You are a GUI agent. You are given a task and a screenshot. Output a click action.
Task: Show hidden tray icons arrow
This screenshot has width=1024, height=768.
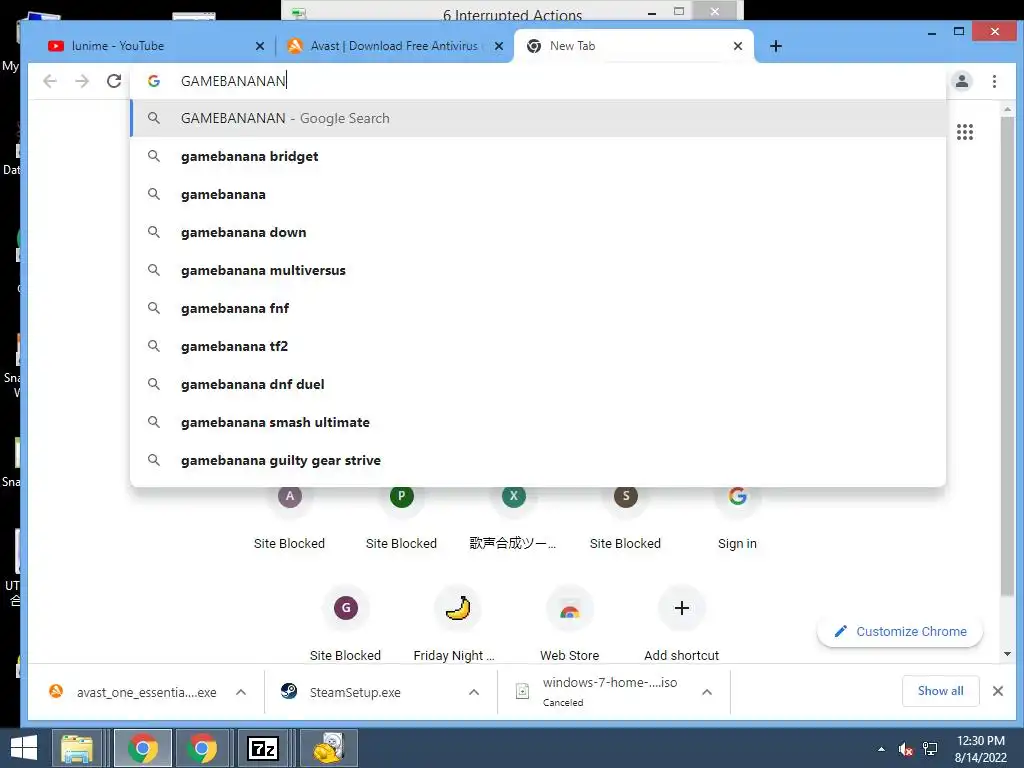coord(881,749)
